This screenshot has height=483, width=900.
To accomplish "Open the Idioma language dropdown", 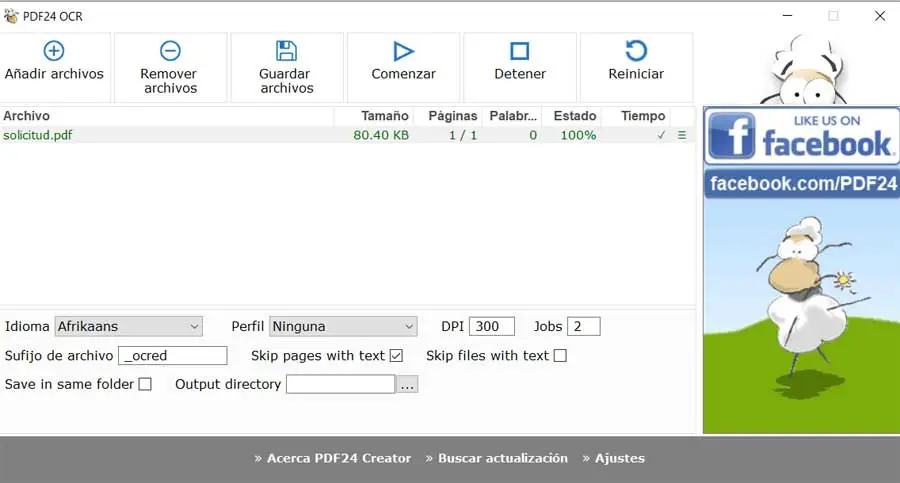I will [128, 326].
